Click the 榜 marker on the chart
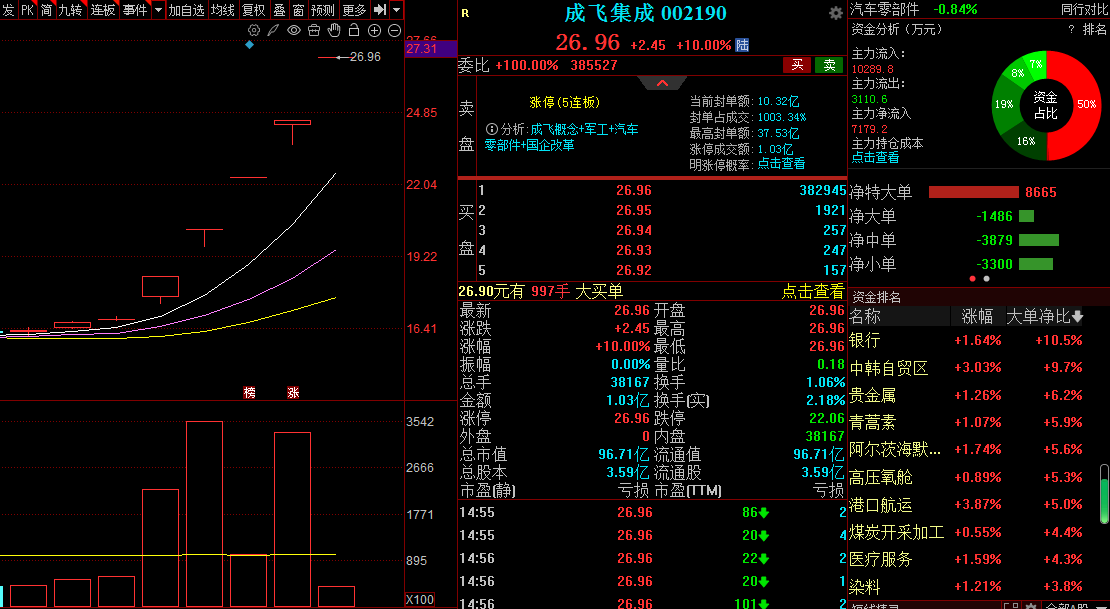The width and height of the screenshot is (1110, 609). point(249,392)
